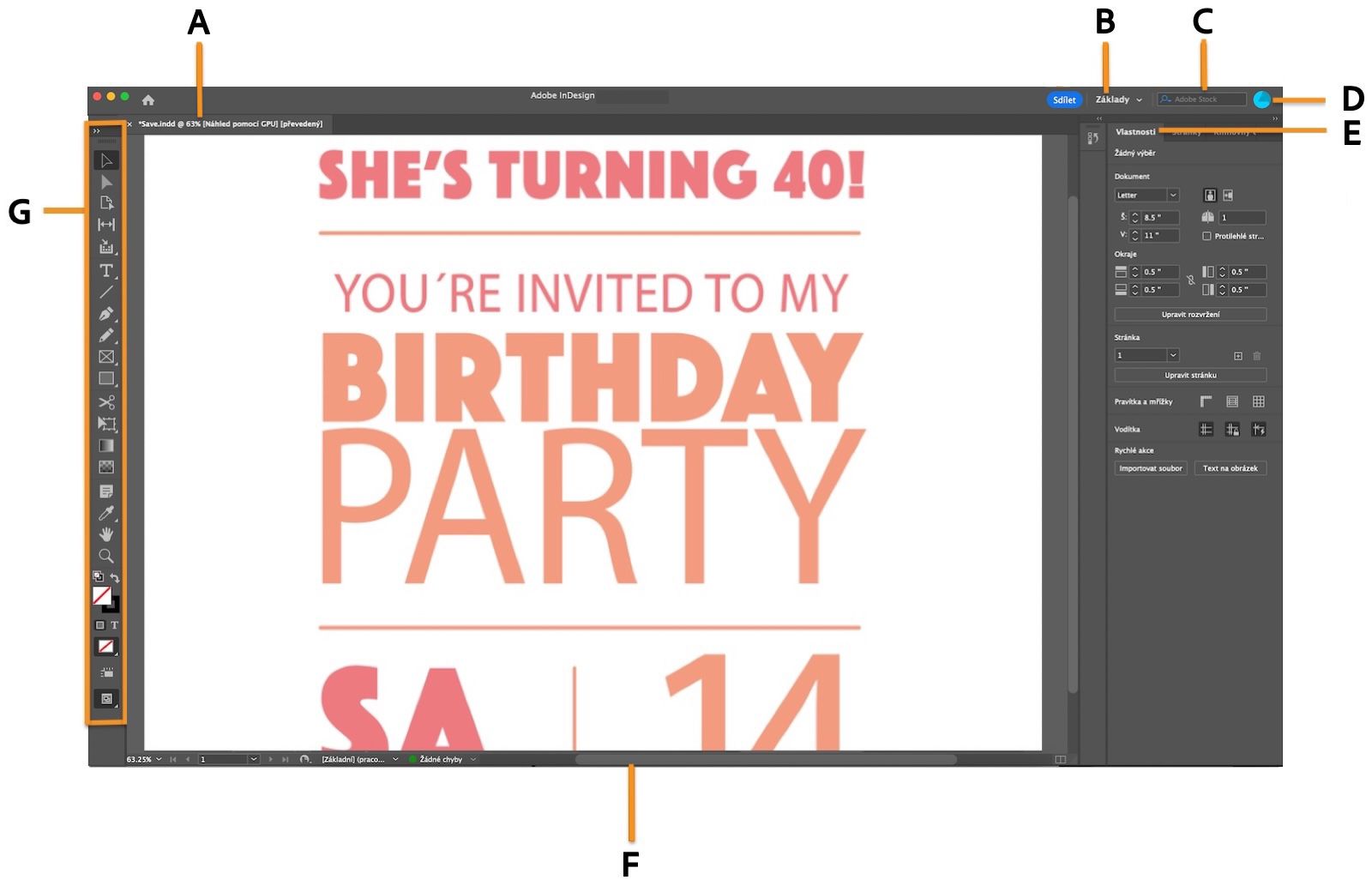1372x886 pixels.
Task: Open the Letter page size dropdown
Action: (1147, 196)
